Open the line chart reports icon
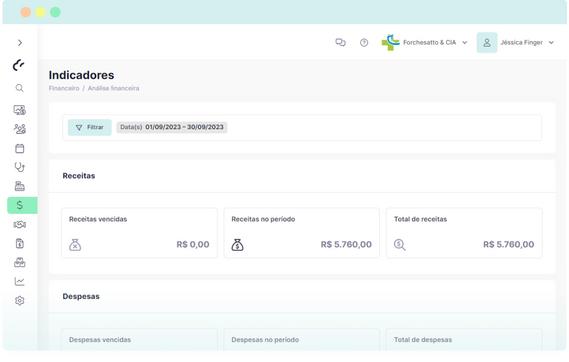Screen dimensions: 569x362 [x=20, y=281]
